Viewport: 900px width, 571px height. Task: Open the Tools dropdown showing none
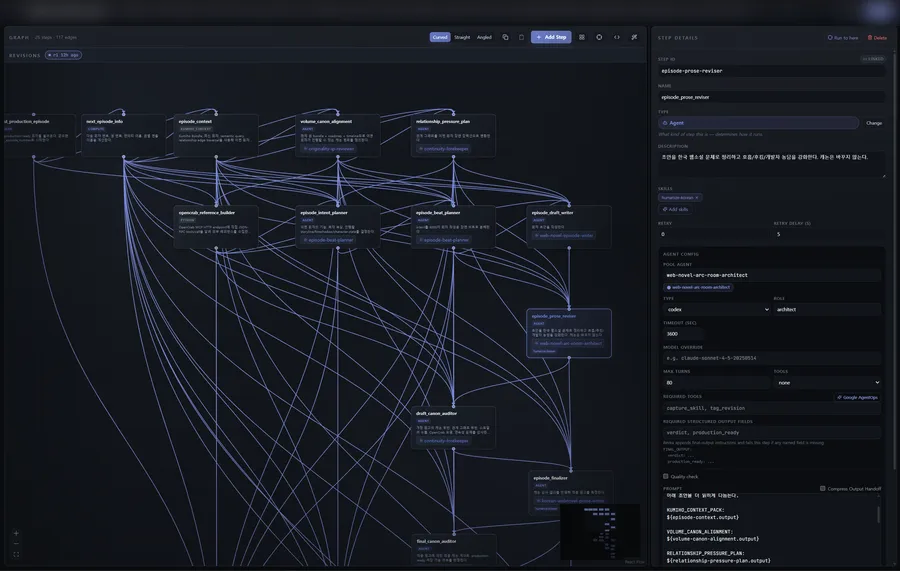point(827,382)
